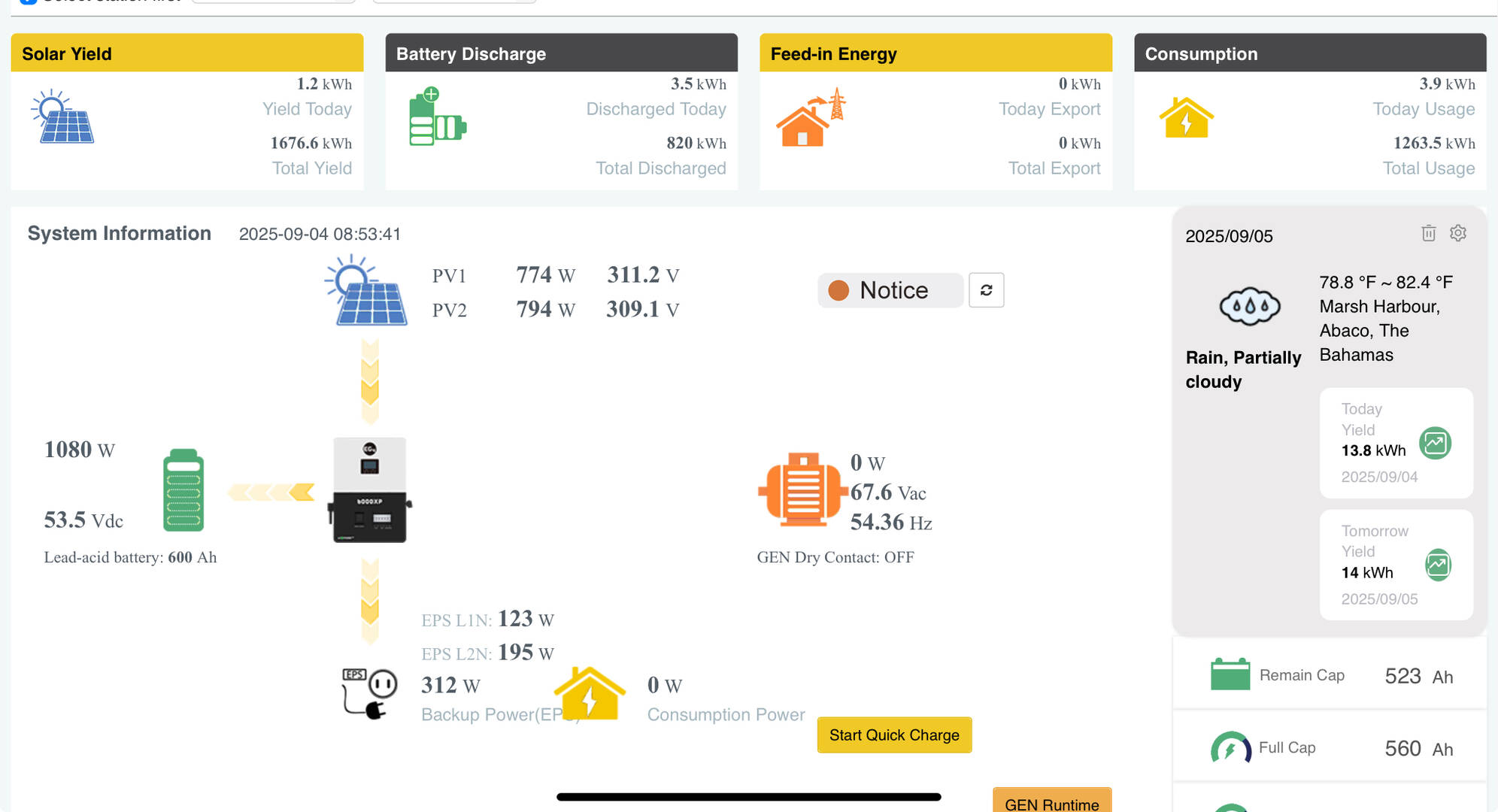
Task: Click the green lead-acid battery icon
Action: tap(183, 489)
